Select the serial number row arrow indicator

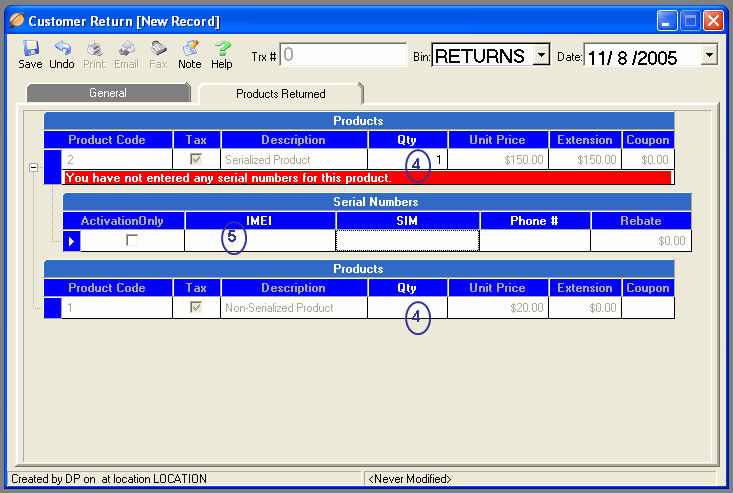pos(72,241)
